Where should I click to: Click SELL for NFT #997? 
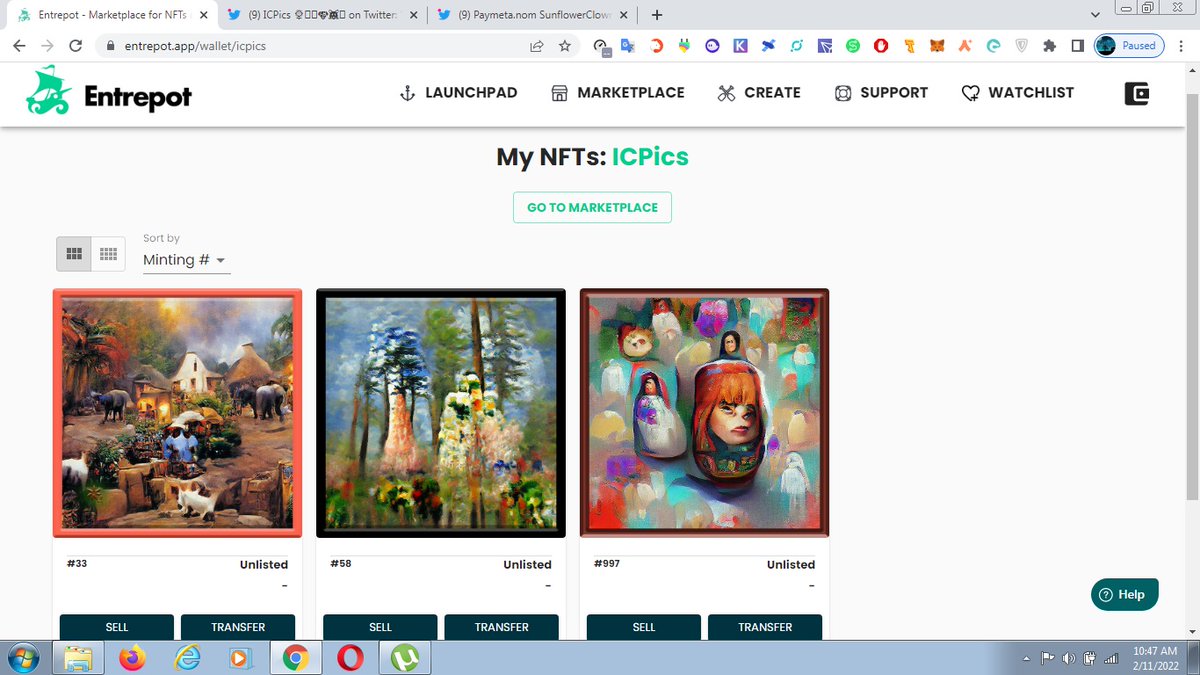coord(644,627)
